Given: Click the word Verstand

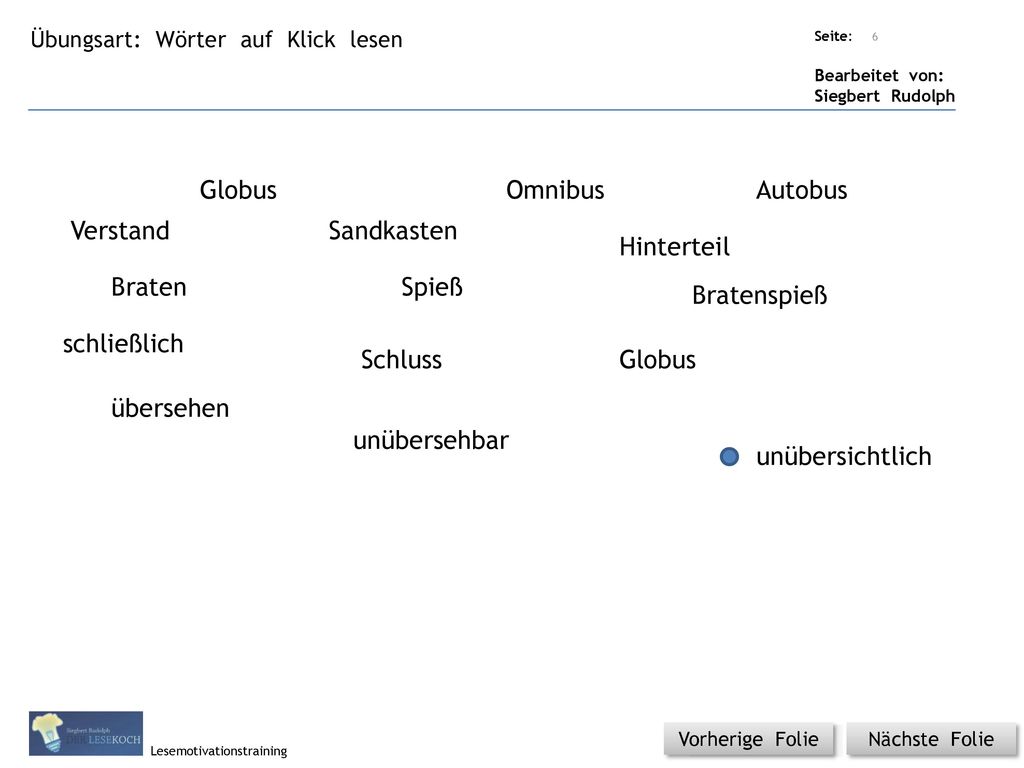Looking at the screenshot, I should point(120,231).
